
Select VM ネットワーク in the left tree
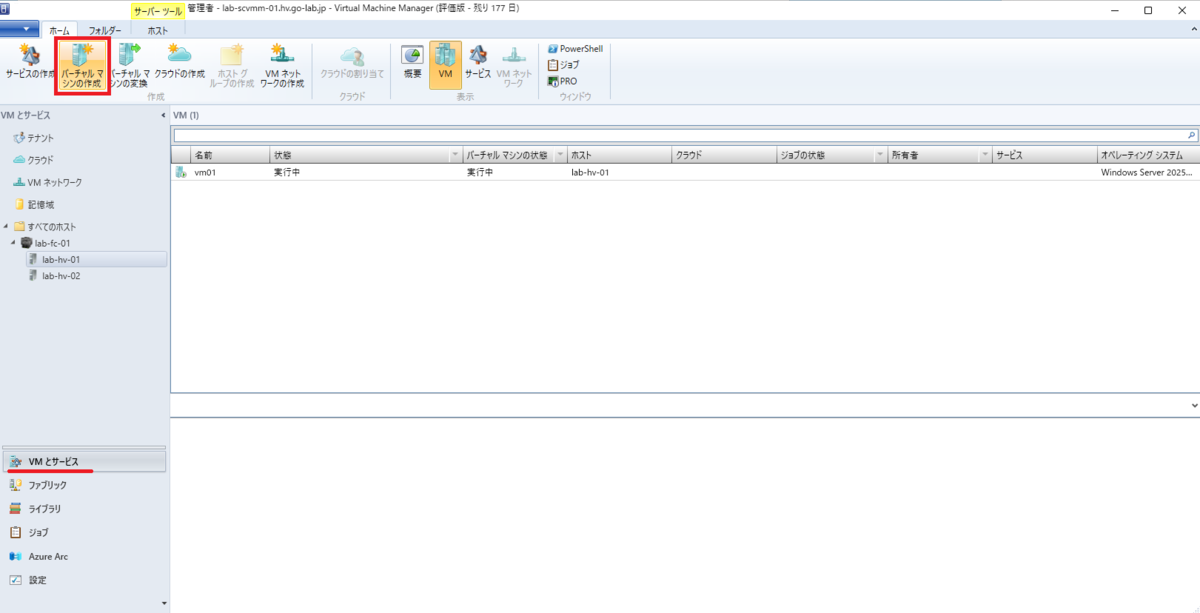click(47, 182)
